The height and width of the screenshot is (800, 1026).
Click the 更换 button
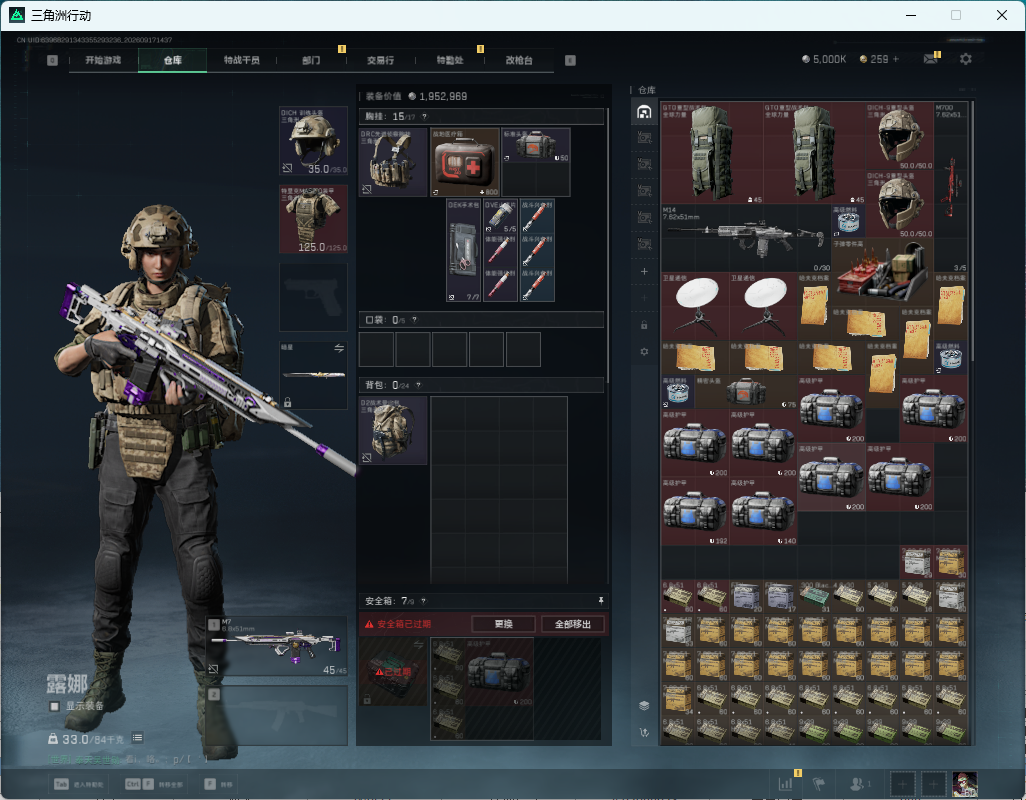click(x=503, y=624)
